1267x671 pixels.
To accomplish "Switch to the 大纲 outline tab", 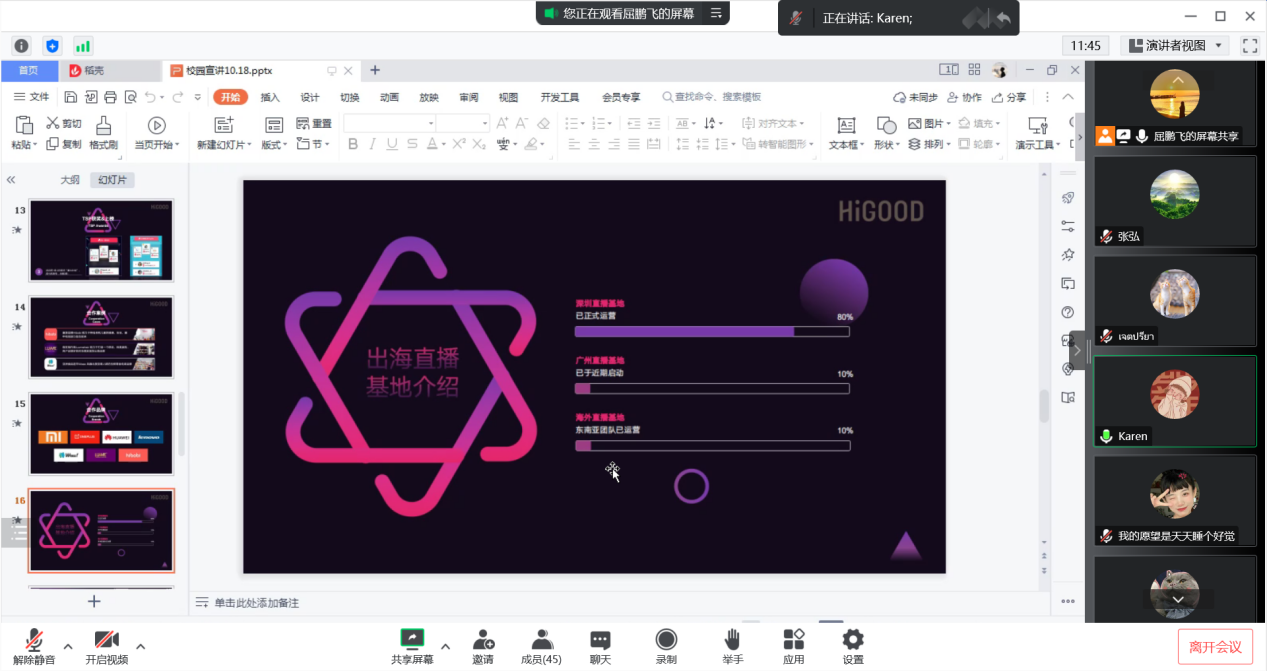I will click(x=69, y=180).
